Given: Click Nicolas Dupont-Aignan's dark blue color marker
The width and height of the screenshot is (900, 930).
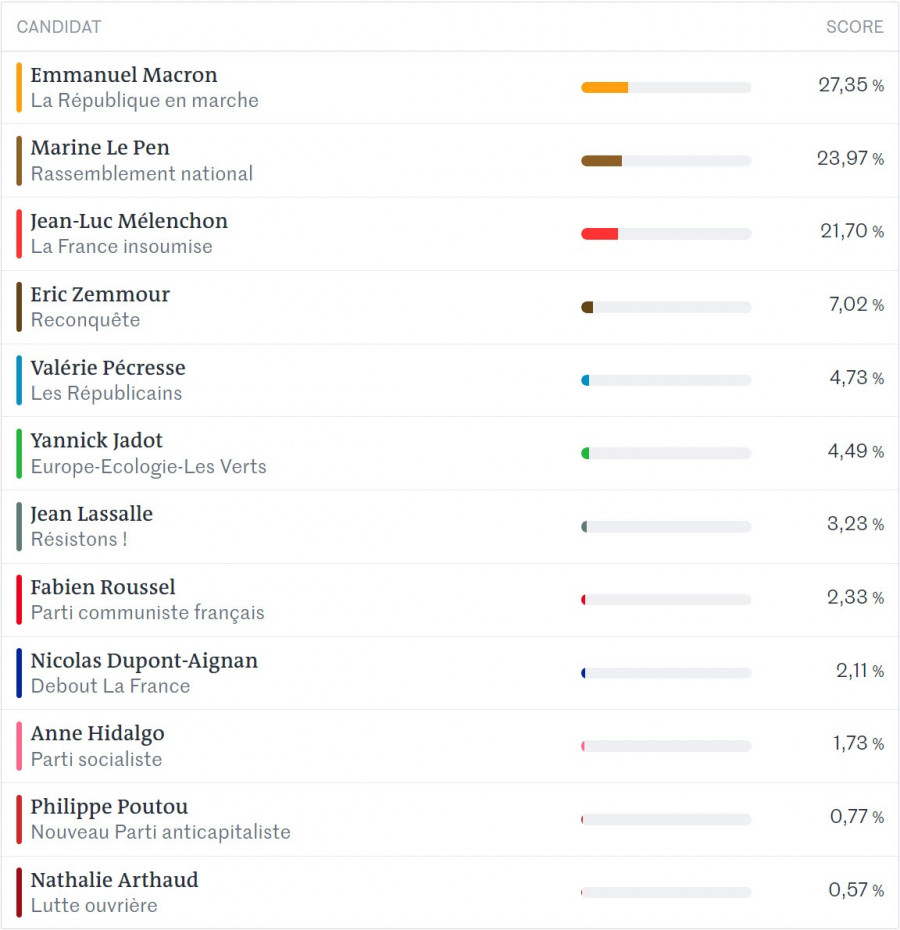Looking at the screenshot, I should (19, 673).
